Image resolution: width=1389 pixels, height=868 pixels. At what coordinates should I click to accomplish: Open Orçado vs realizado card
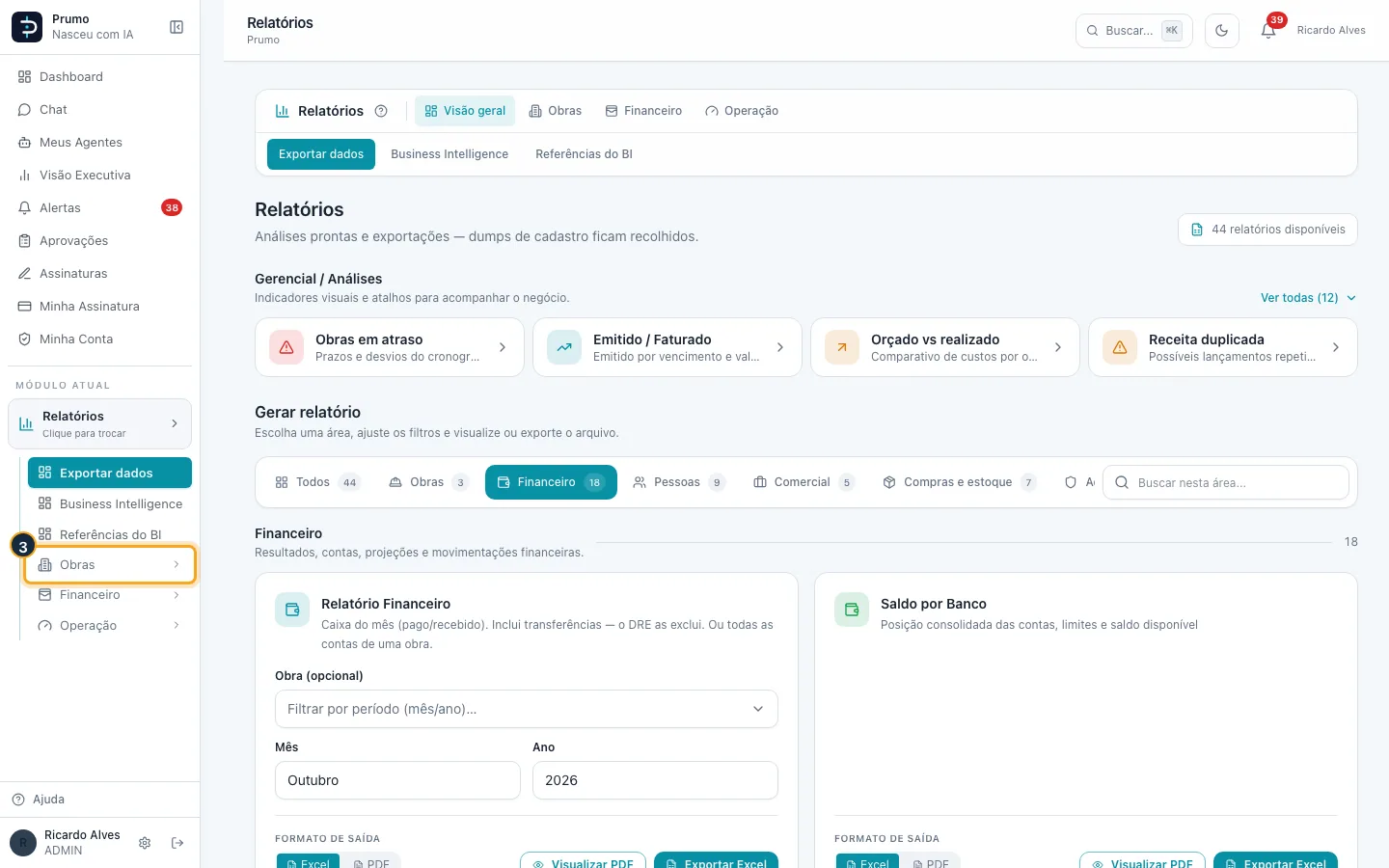(x=945, y=347)
